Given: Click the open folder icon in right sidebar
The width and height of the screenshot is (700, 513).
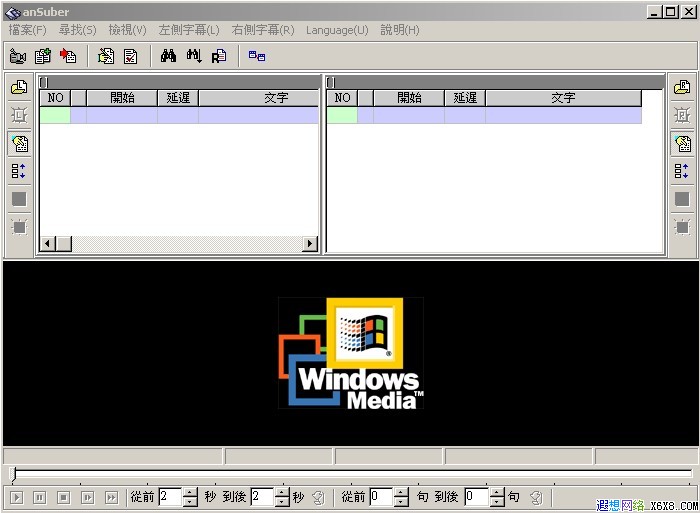Looking at the screenshot, I should tap(682, 87).
